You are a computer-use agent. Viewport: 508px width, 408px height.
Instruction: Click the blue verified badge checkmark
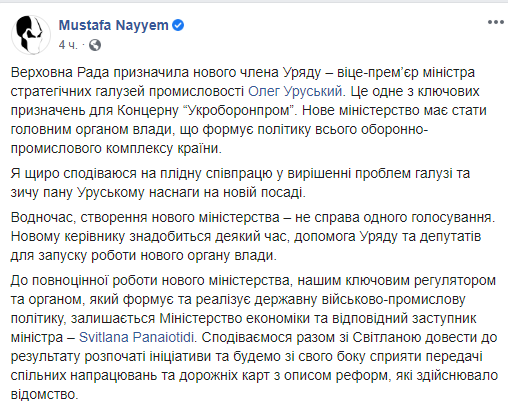click(178, 25)
